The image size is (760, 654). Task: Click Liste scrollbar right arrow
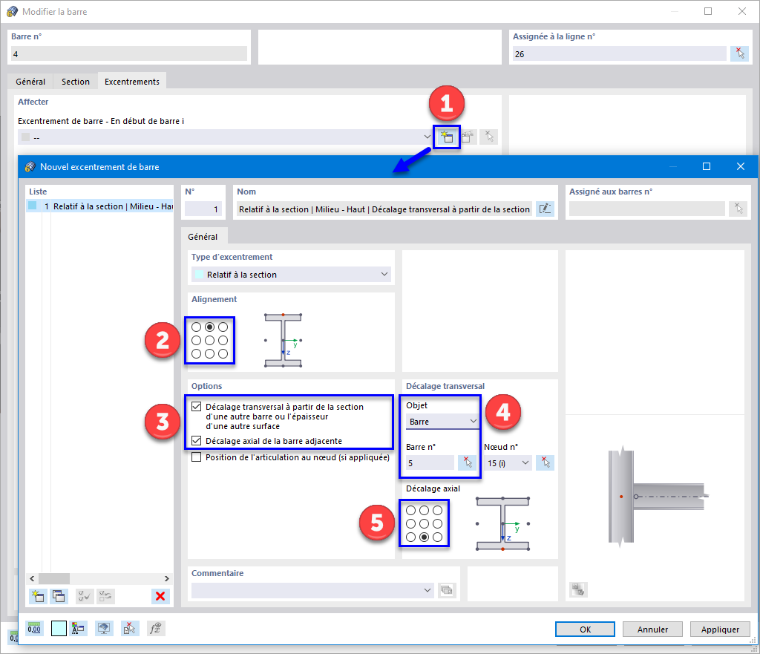coord(167,578)
